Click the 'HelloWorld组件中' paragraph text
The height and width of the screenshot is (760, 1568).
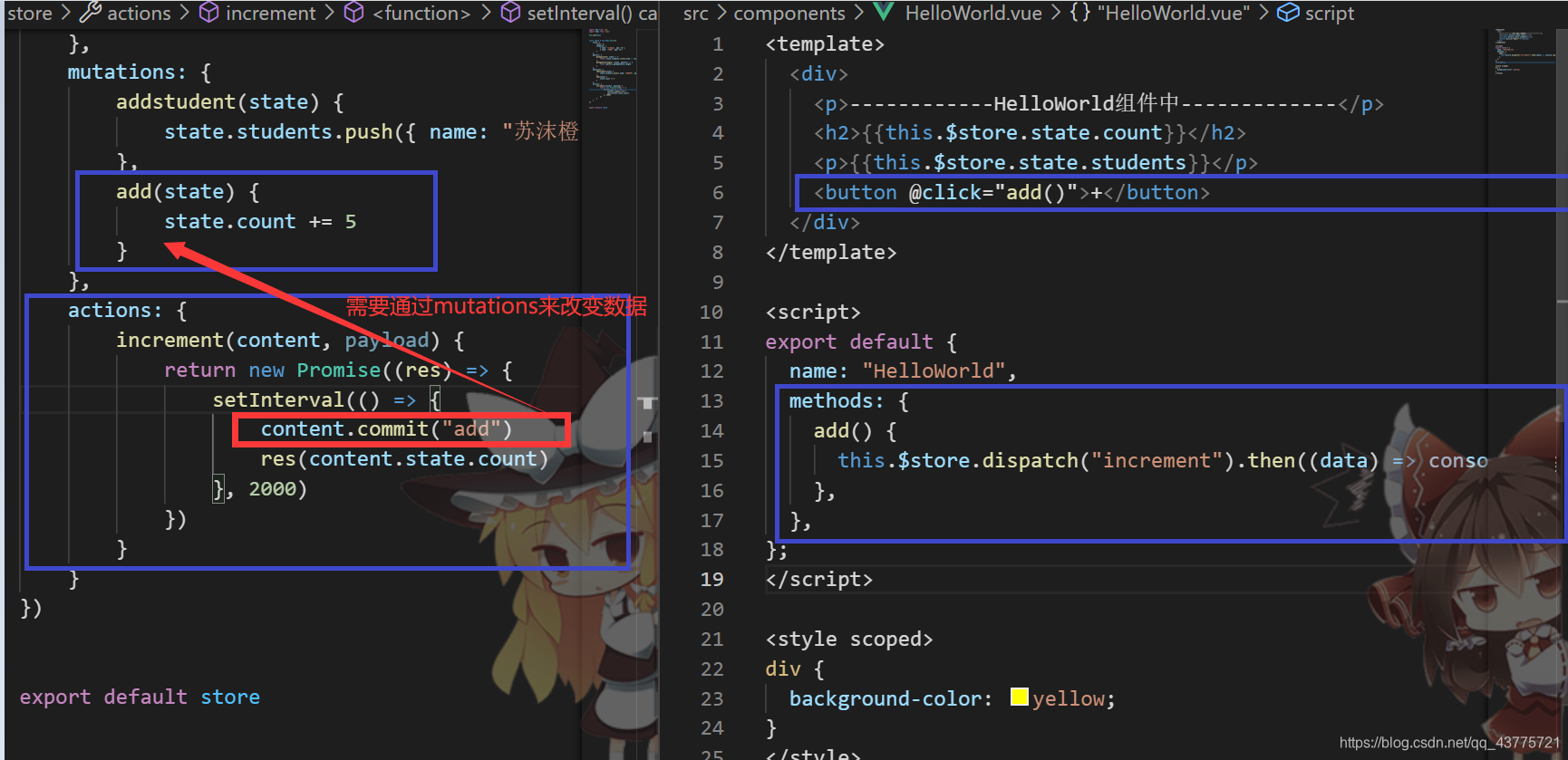(1087, 103)
